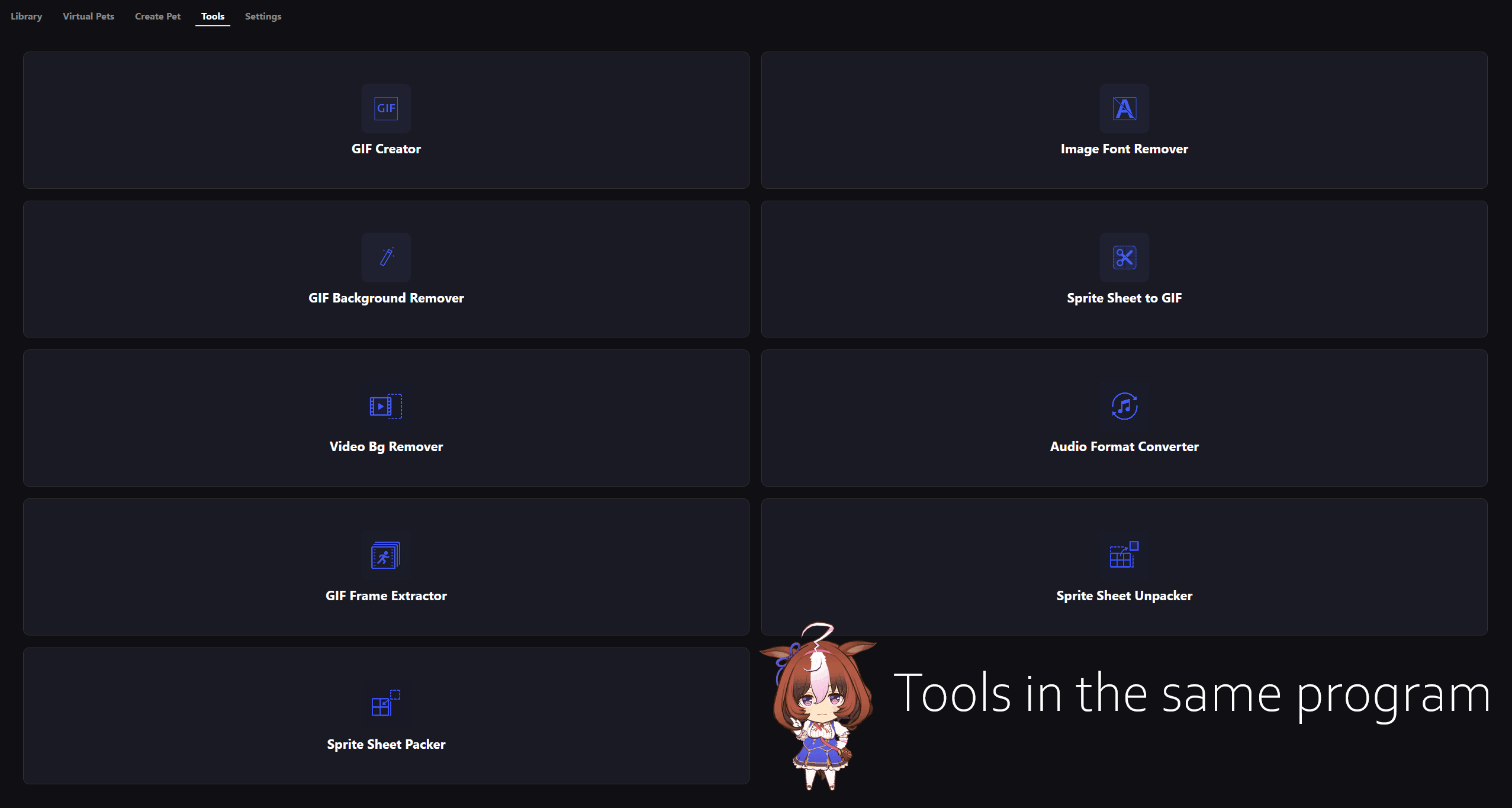
Task: Open the Sprite Sheet to GIF label
Action: click(1124, 298)
